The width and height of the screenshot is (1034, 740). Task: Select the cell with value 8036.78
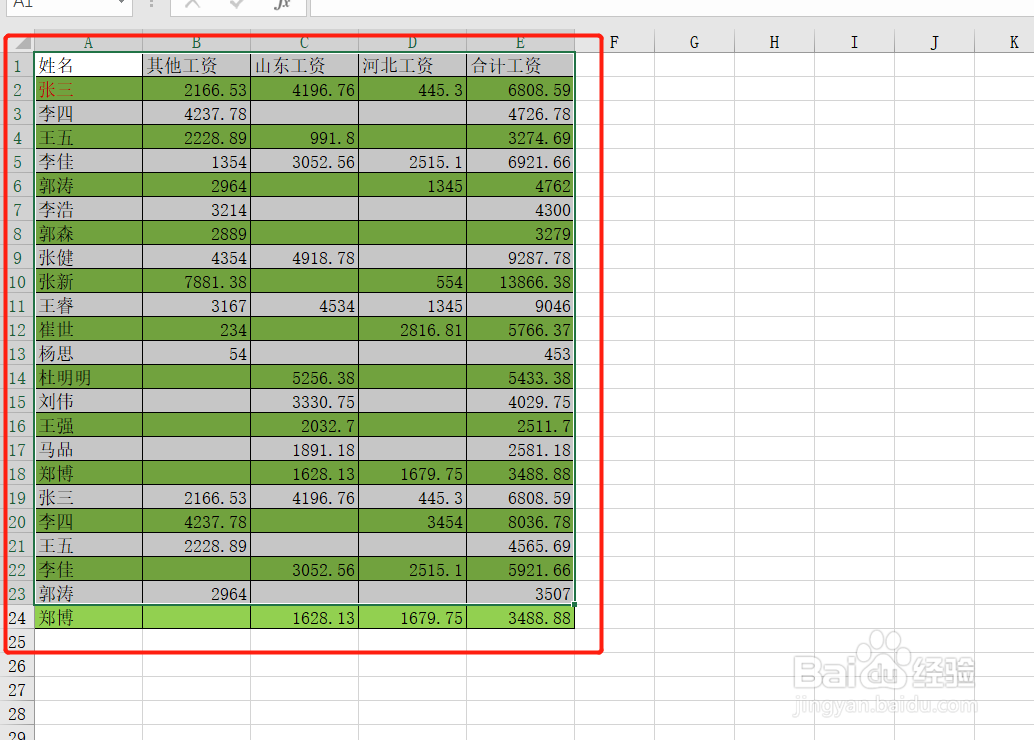click(520, 522)
